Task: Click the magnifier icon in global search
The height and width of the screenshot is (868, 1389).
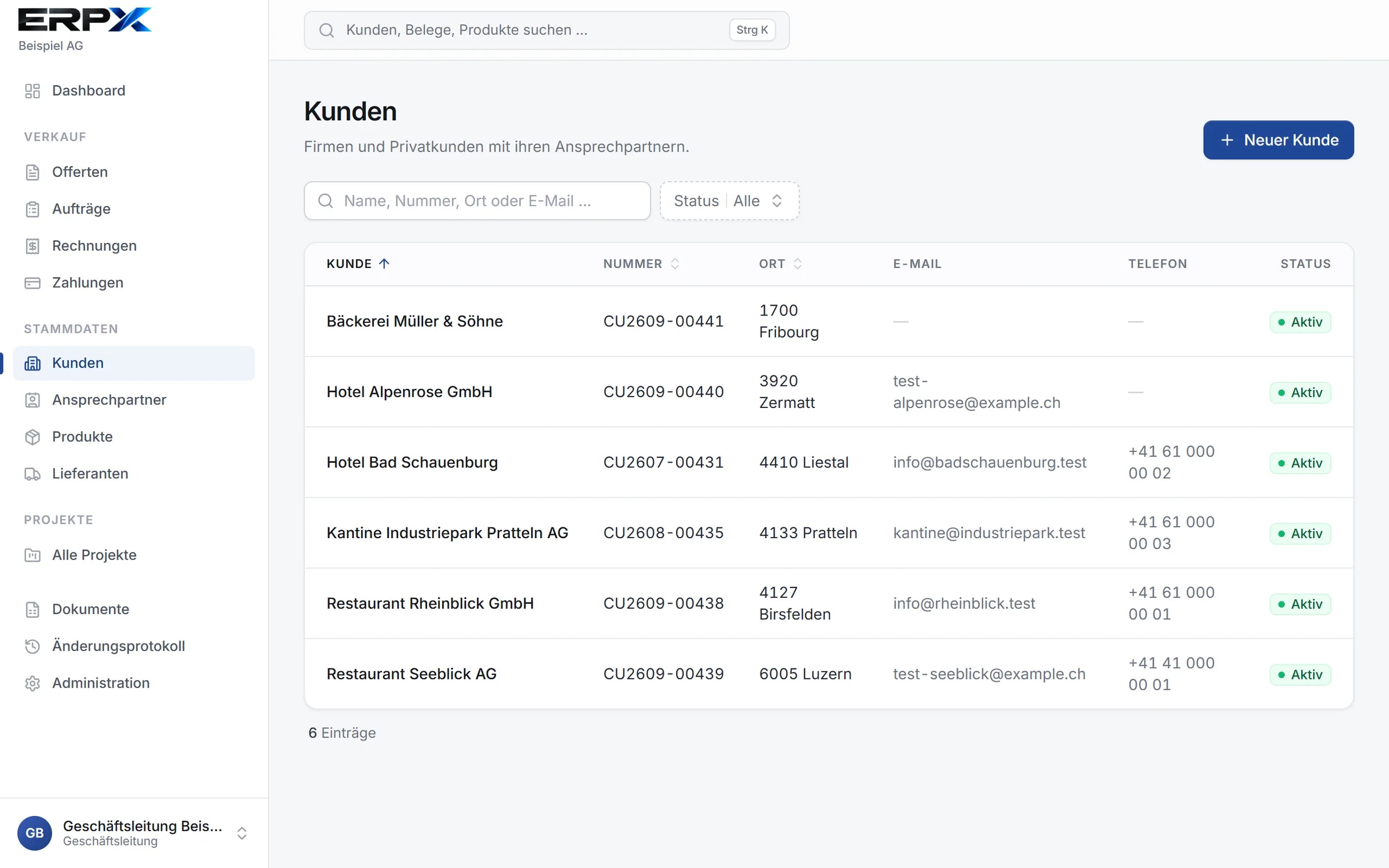Action: pyautogui.click(x=326, y=30)
